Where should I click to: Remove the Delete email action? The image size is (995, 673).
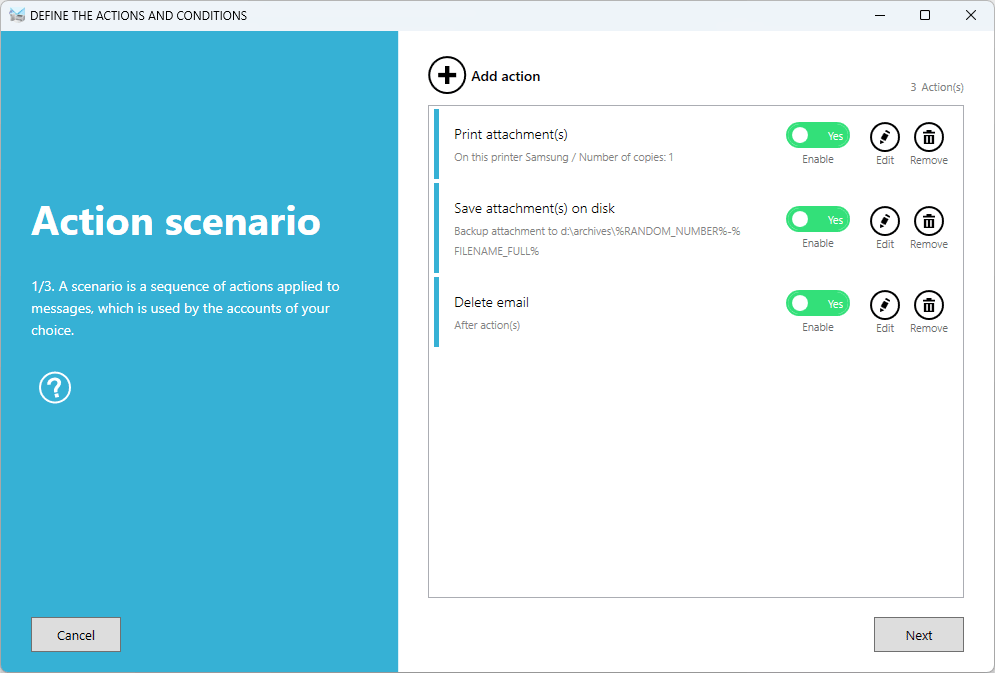coord(928,305)
